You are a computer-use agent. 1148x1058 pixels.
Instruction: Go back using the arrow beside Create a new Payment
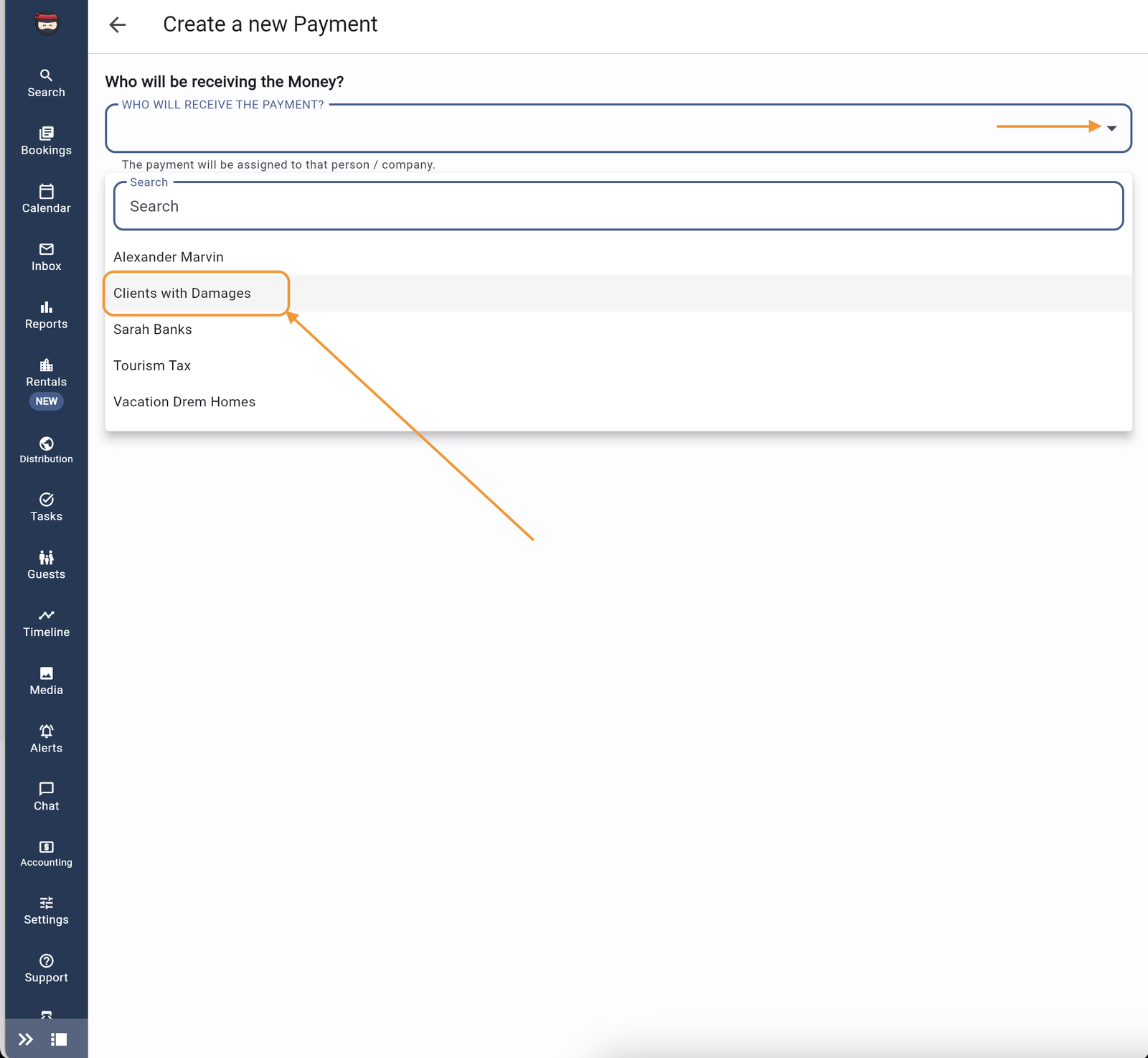click(x=117, y=24)
